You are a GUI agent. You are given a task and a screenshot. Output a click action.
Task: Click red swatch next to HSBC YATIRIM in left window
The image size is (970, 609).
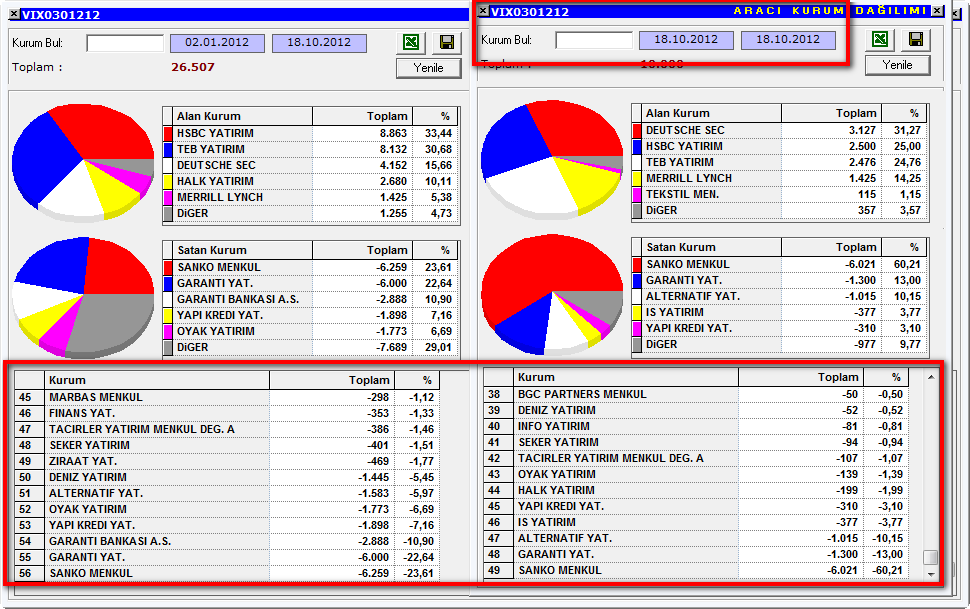(168, 133)
